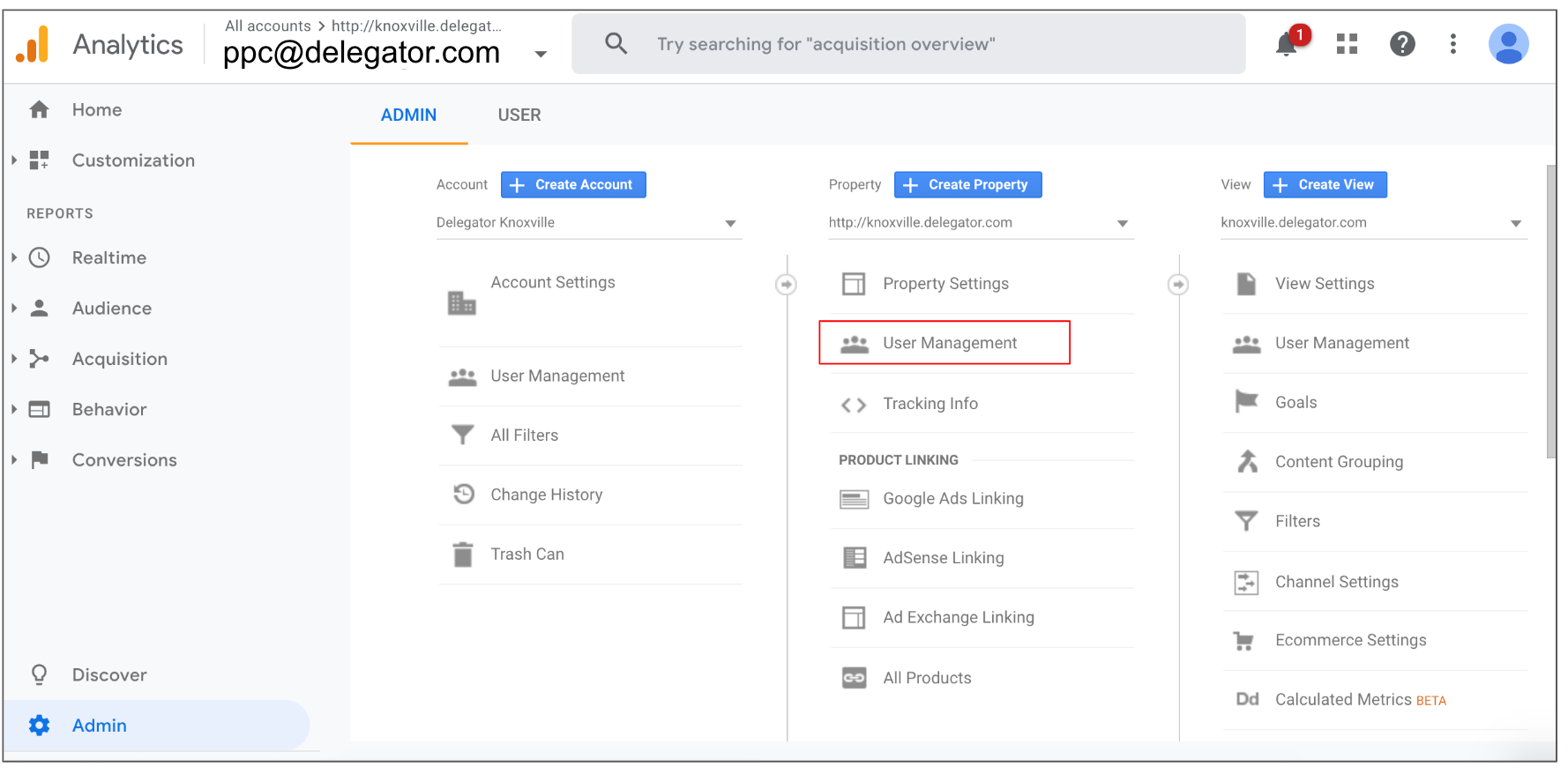Click the Content Grouping icon
This screenshot has height=774, width=1568.
click(1247, 461)
